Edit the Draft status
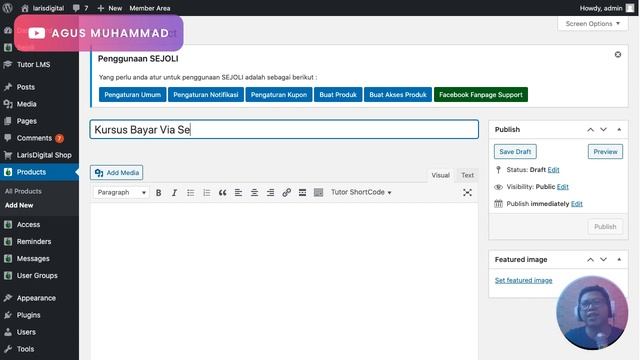The image size is (640, 360). 553,170
